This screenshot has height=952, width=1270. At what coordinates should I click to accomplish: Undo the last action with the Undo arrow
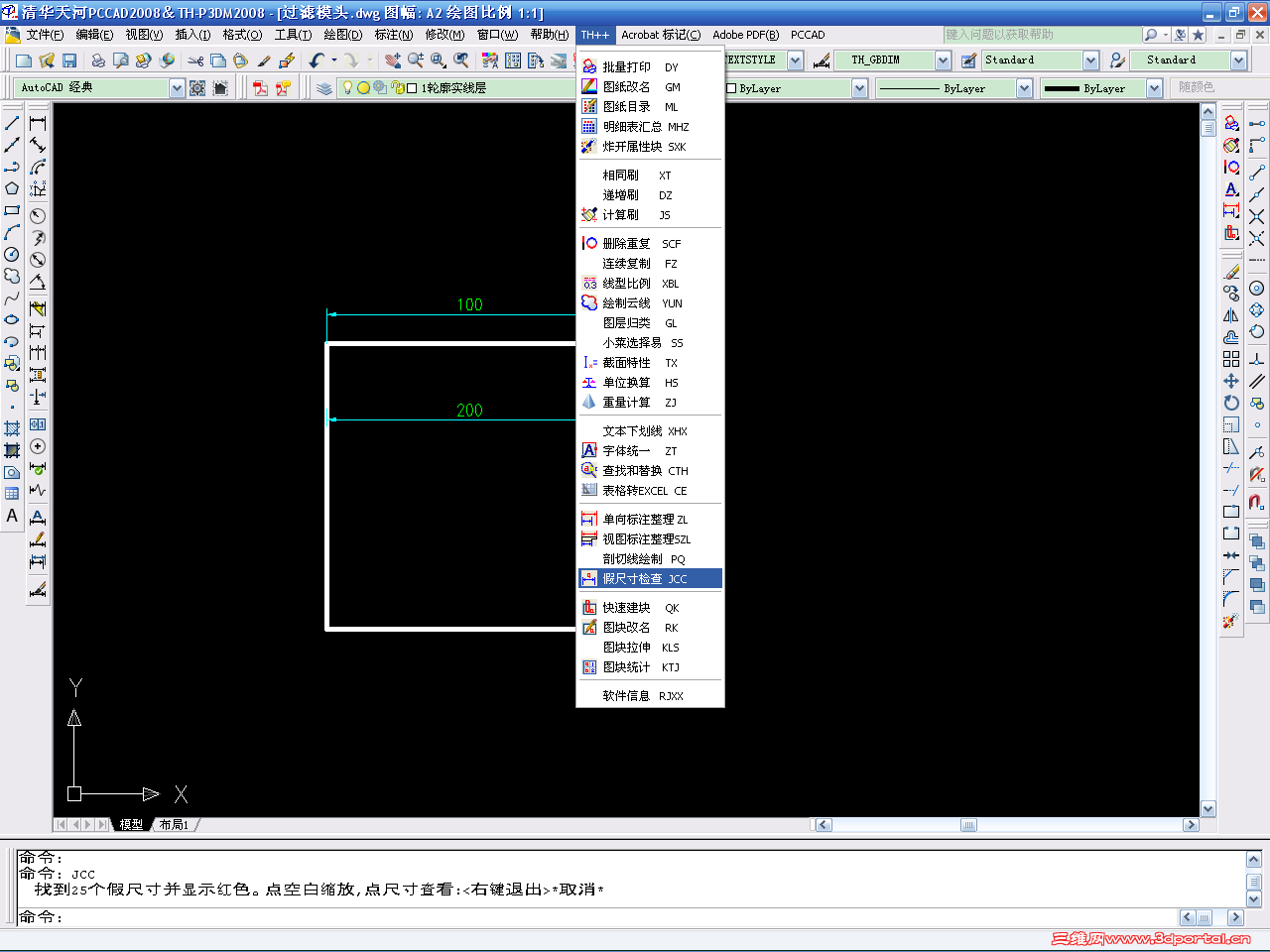[x=317, y=60]
